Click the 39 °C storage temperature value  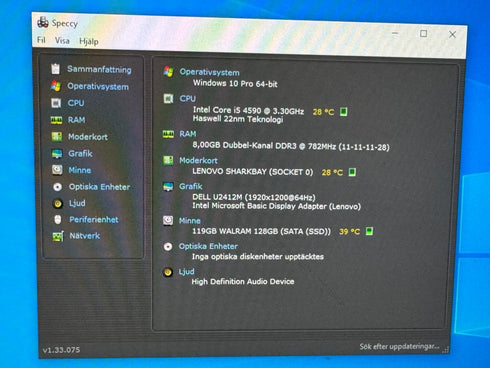pyautogui.click(x=349, y=231)
